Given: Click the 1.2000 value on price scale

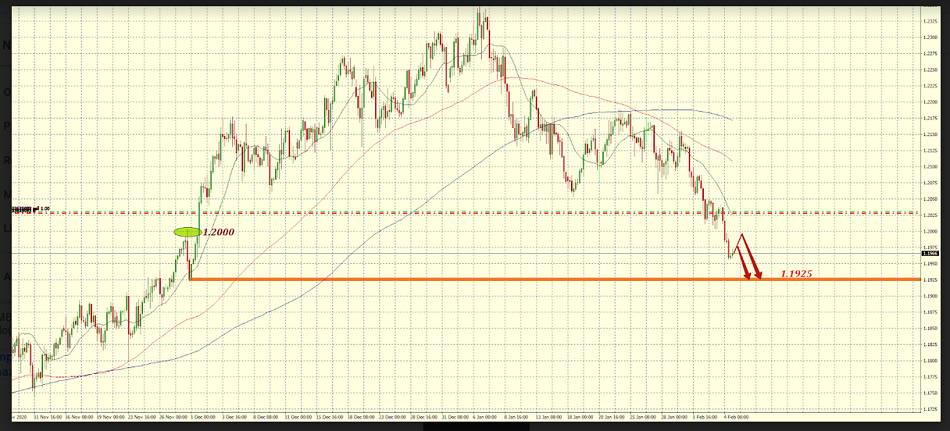Looking at the screenshot, I should pos(931,231).
